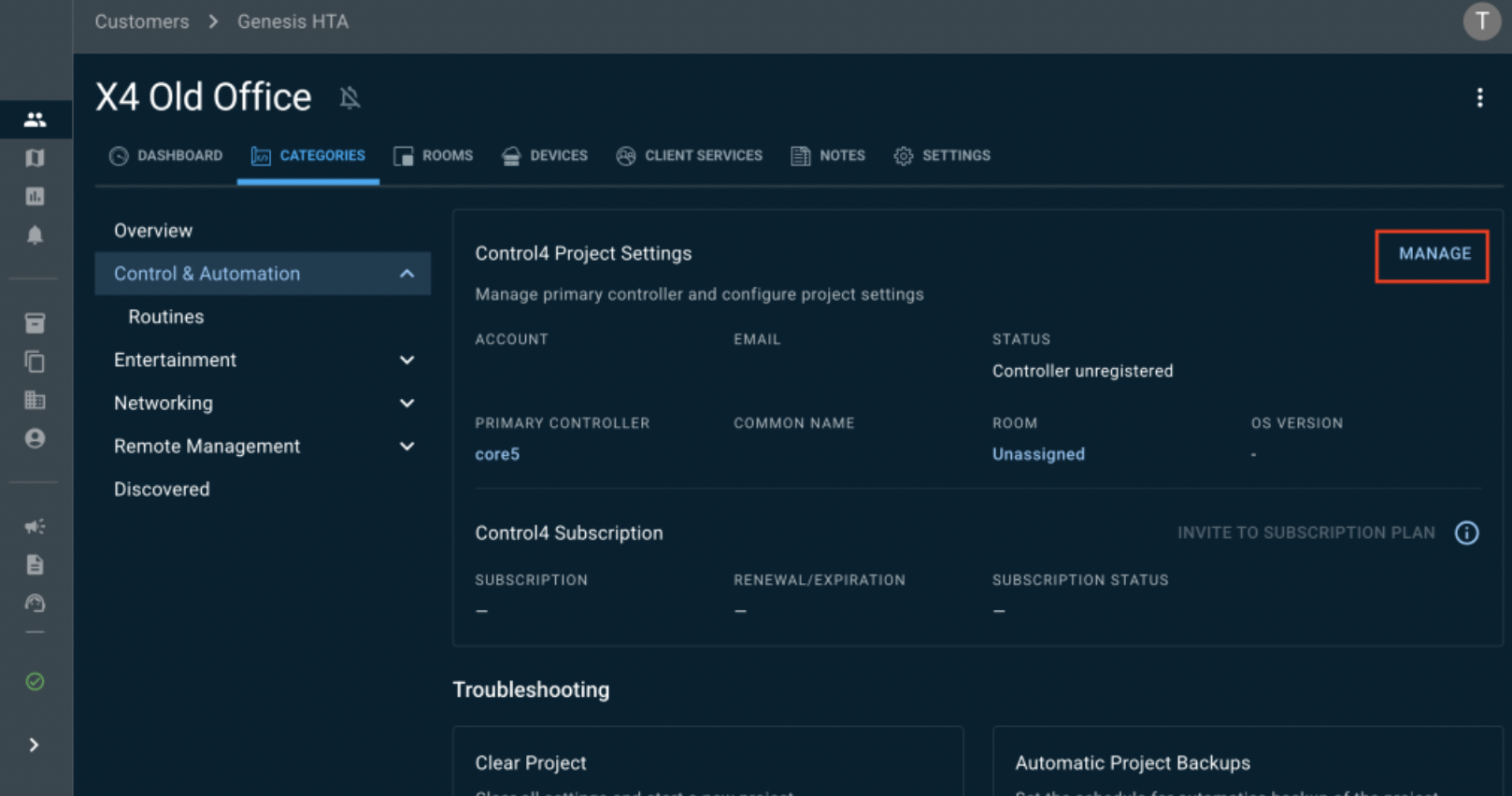The width and height of the screenshot is (1512, 796).
Task: Open the three-dot more options menu
Action: [1479, 98]
